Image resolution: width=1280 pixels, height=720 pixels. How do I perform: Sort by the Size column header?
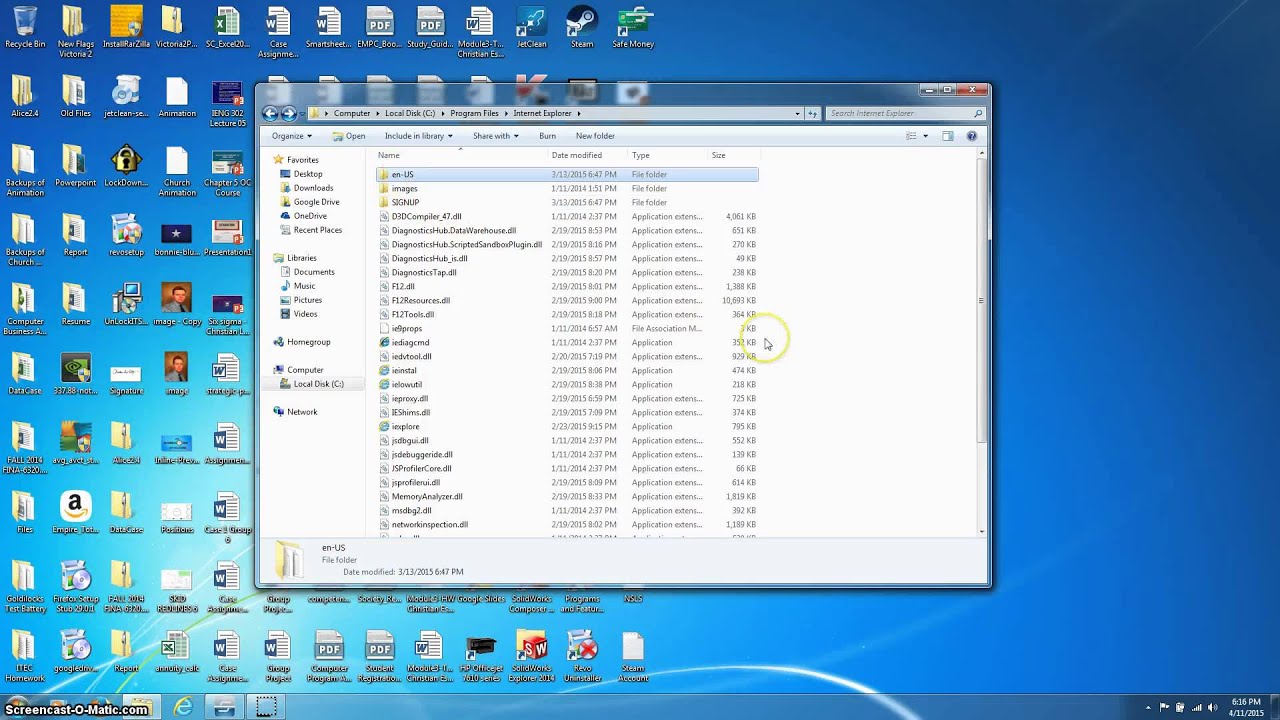pyautogui.click(x=734, y=155)
